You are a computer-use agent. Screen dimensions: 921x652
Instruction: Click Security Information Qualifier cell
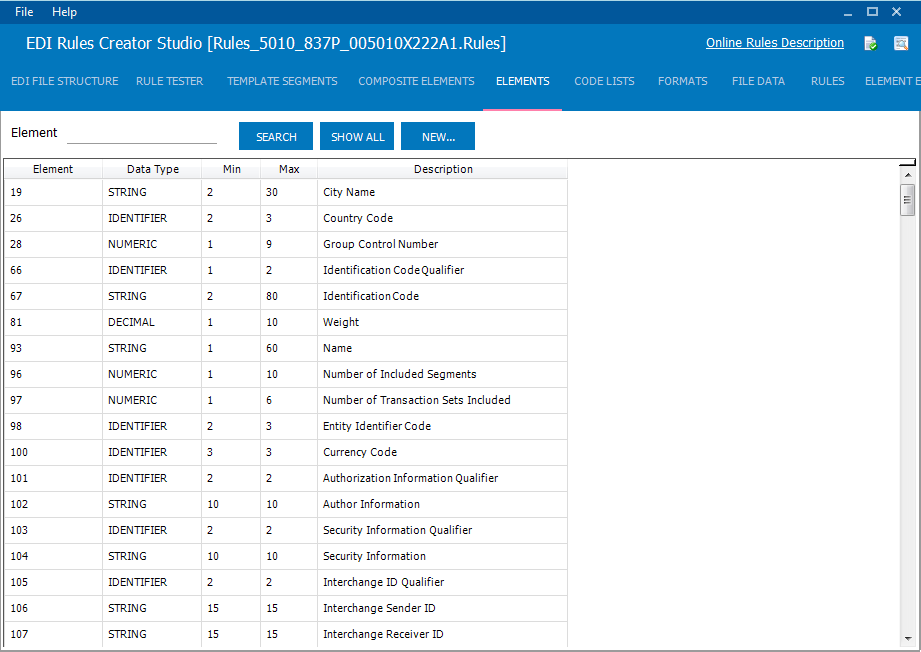click(443, 530)
